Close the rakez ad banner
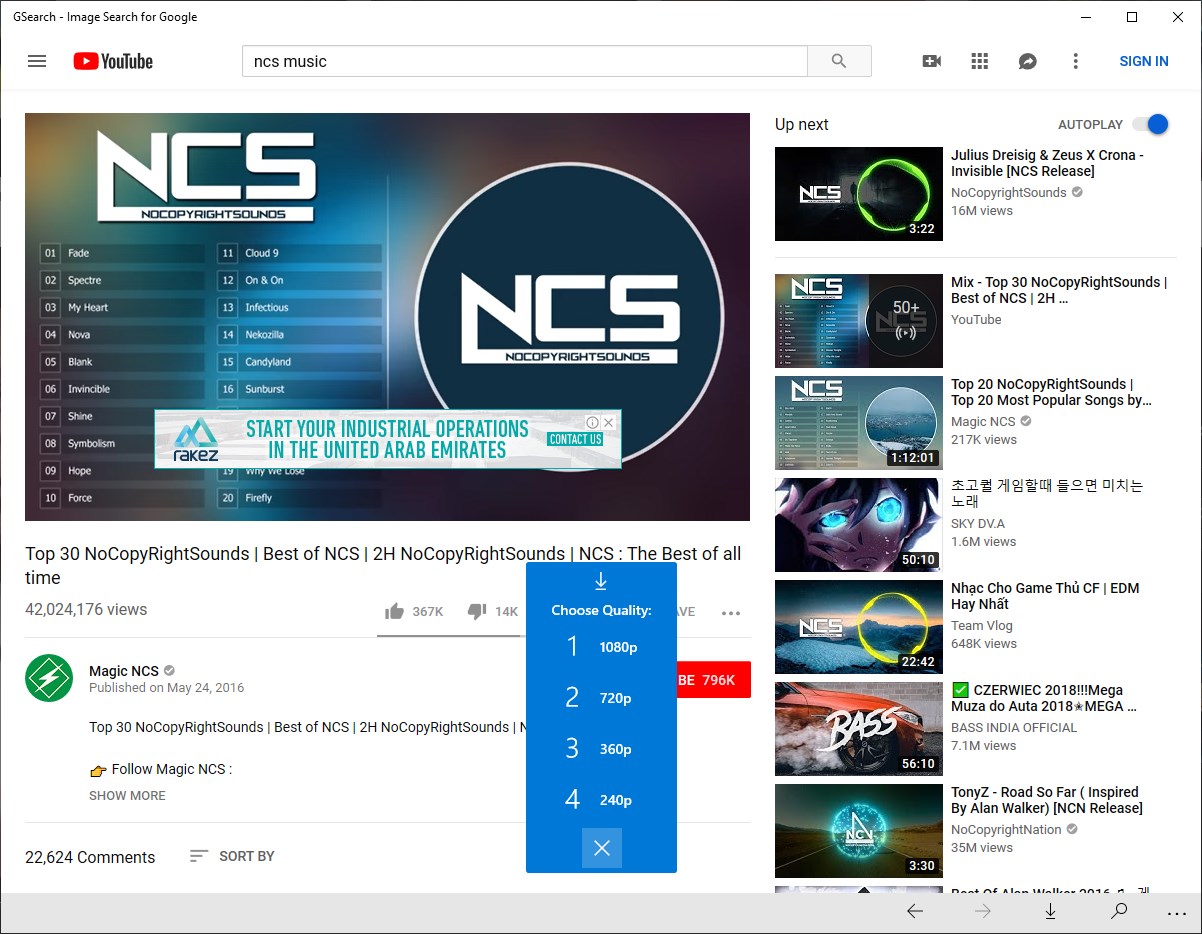Screen dimensions: 1202x934 608,422
